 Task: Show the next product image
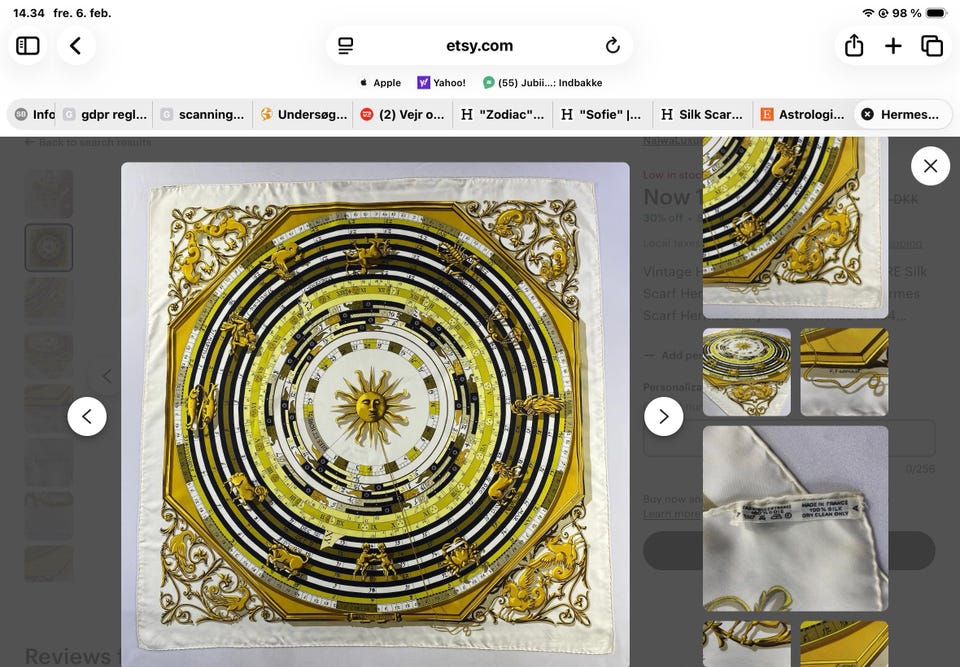click(x=664, y=416)
